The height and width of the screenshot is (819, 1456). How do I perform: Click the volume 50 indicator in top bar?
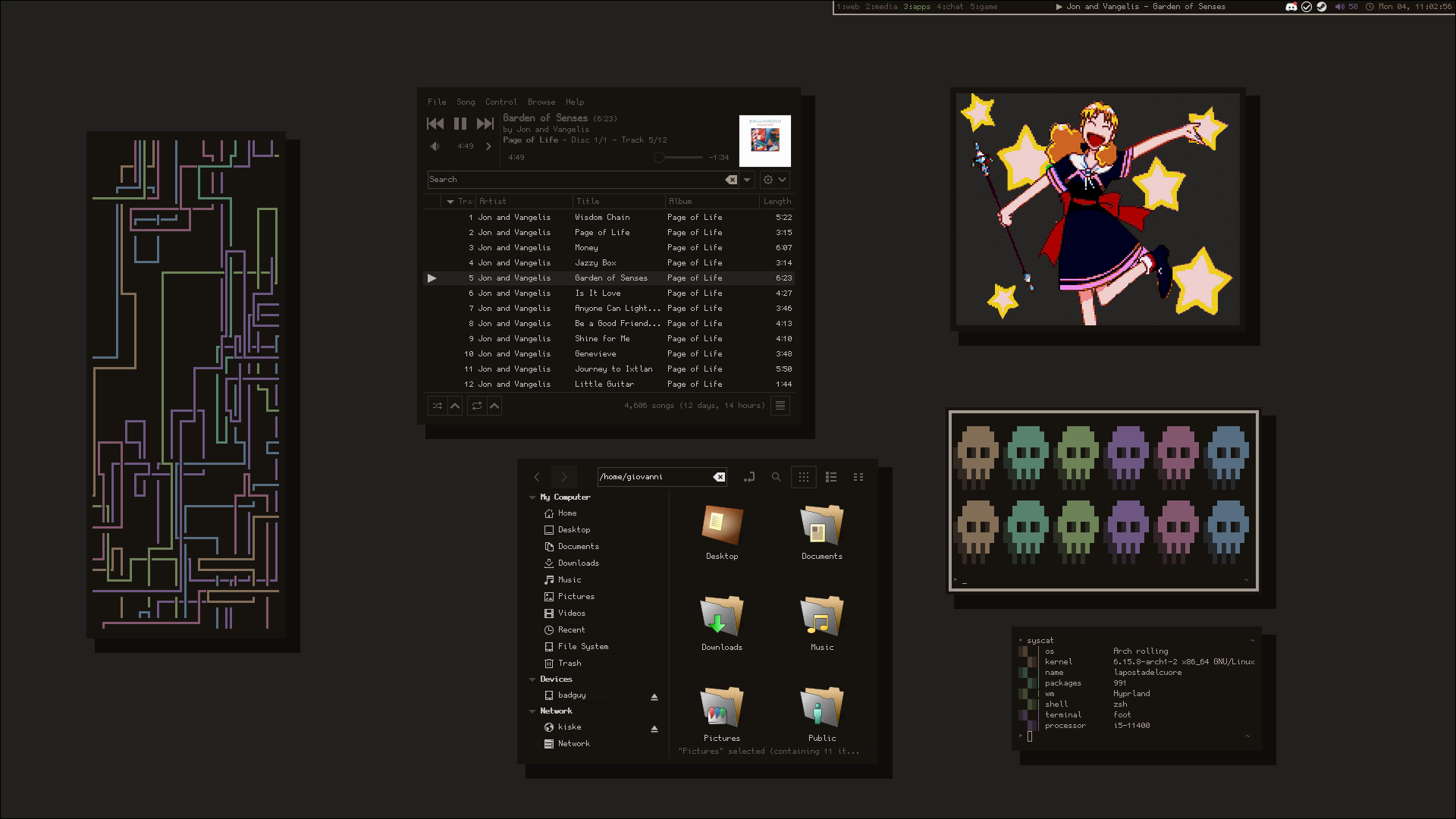coord(1346,7)
